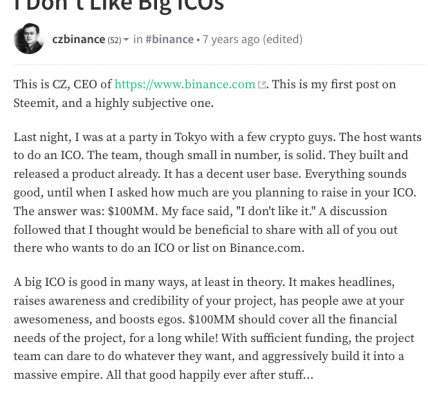Click the phrase "This is CZ, CEO of"
Image resolution: width=428 pixels, height=400 pixels.
point(63,84)
